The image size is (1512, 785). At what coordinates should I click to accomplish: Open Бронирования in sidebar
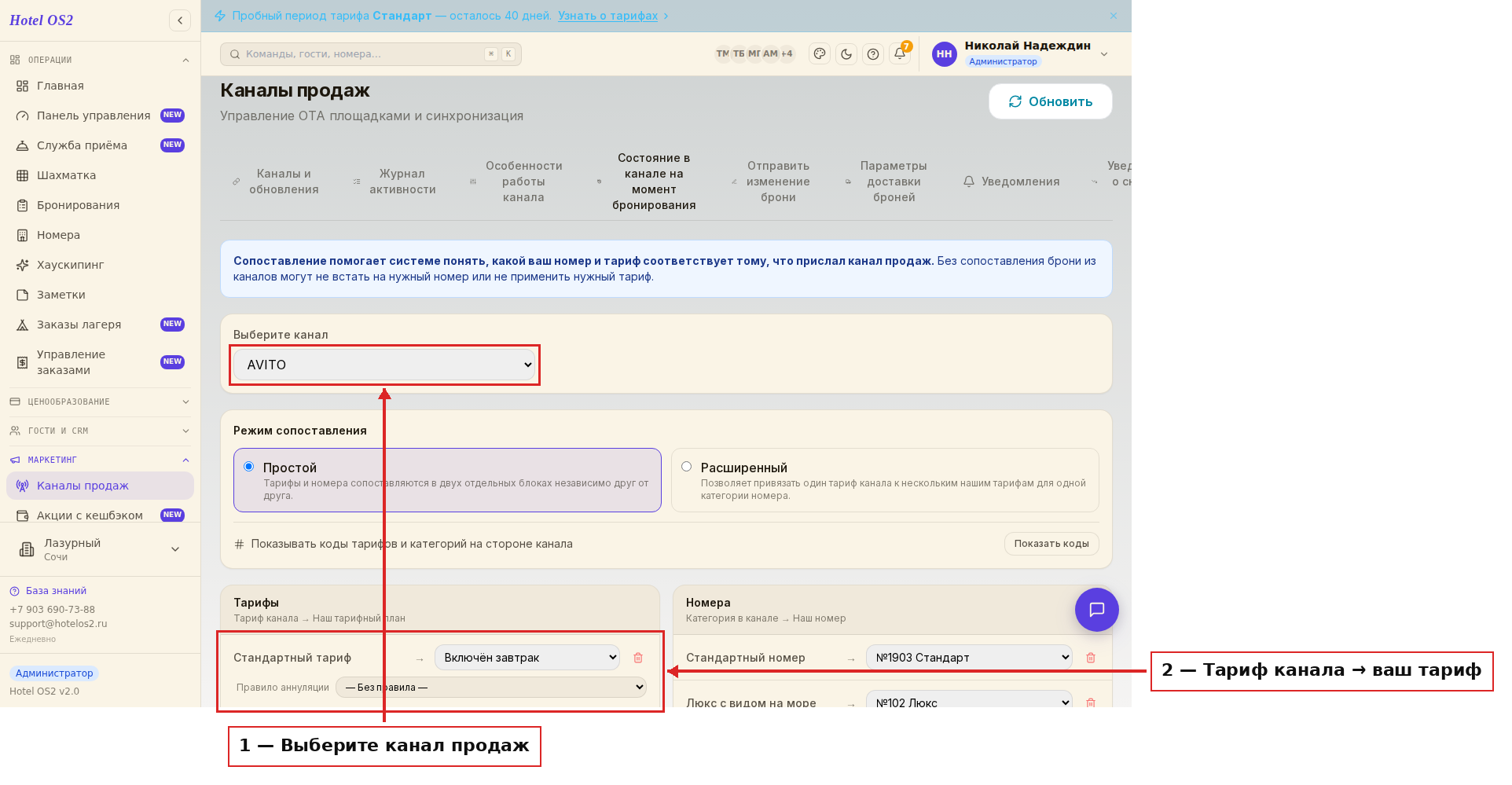click(101, 205)
